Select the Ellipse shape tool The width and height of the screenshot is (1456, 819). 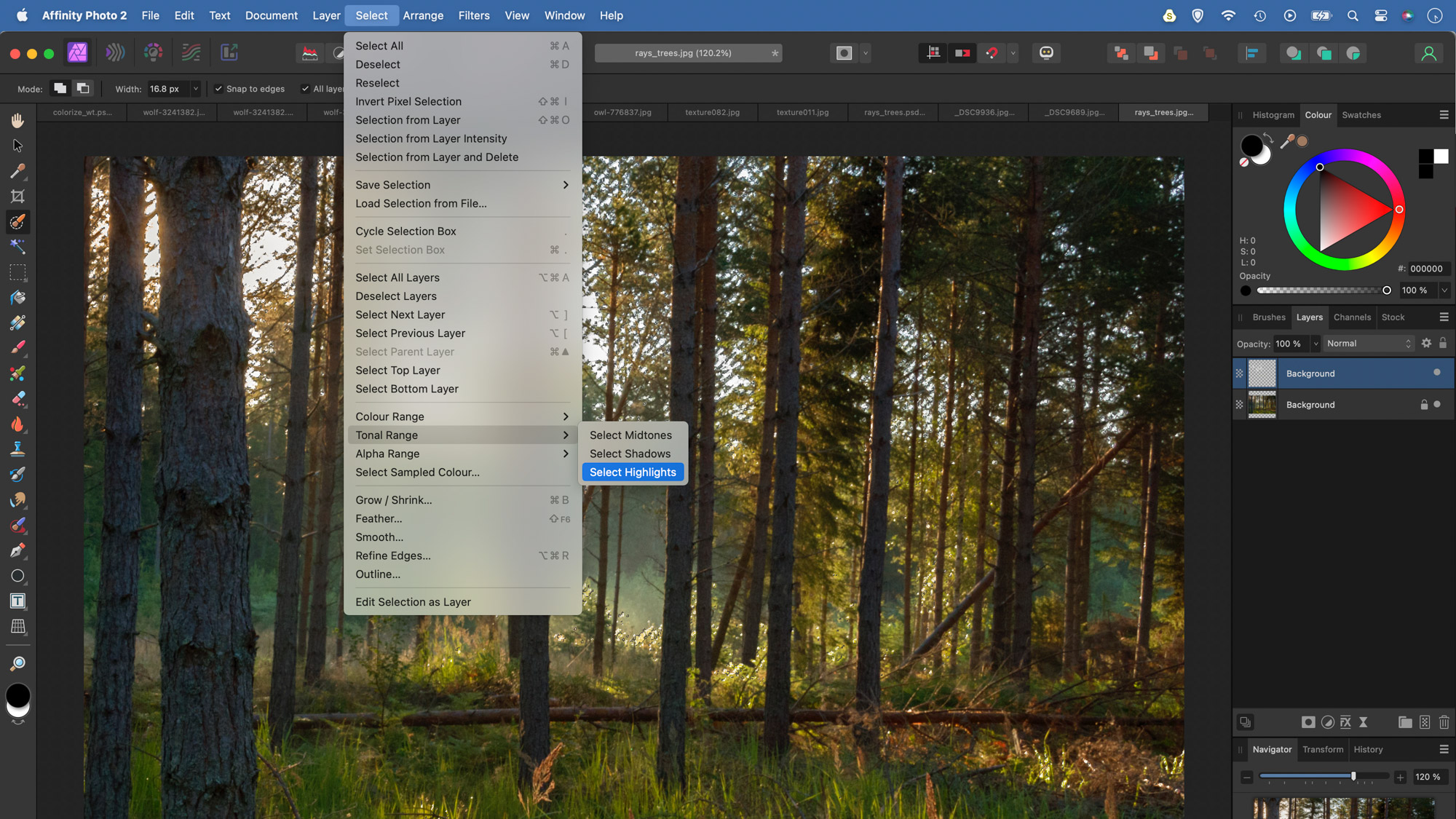(x=17, y=576)
